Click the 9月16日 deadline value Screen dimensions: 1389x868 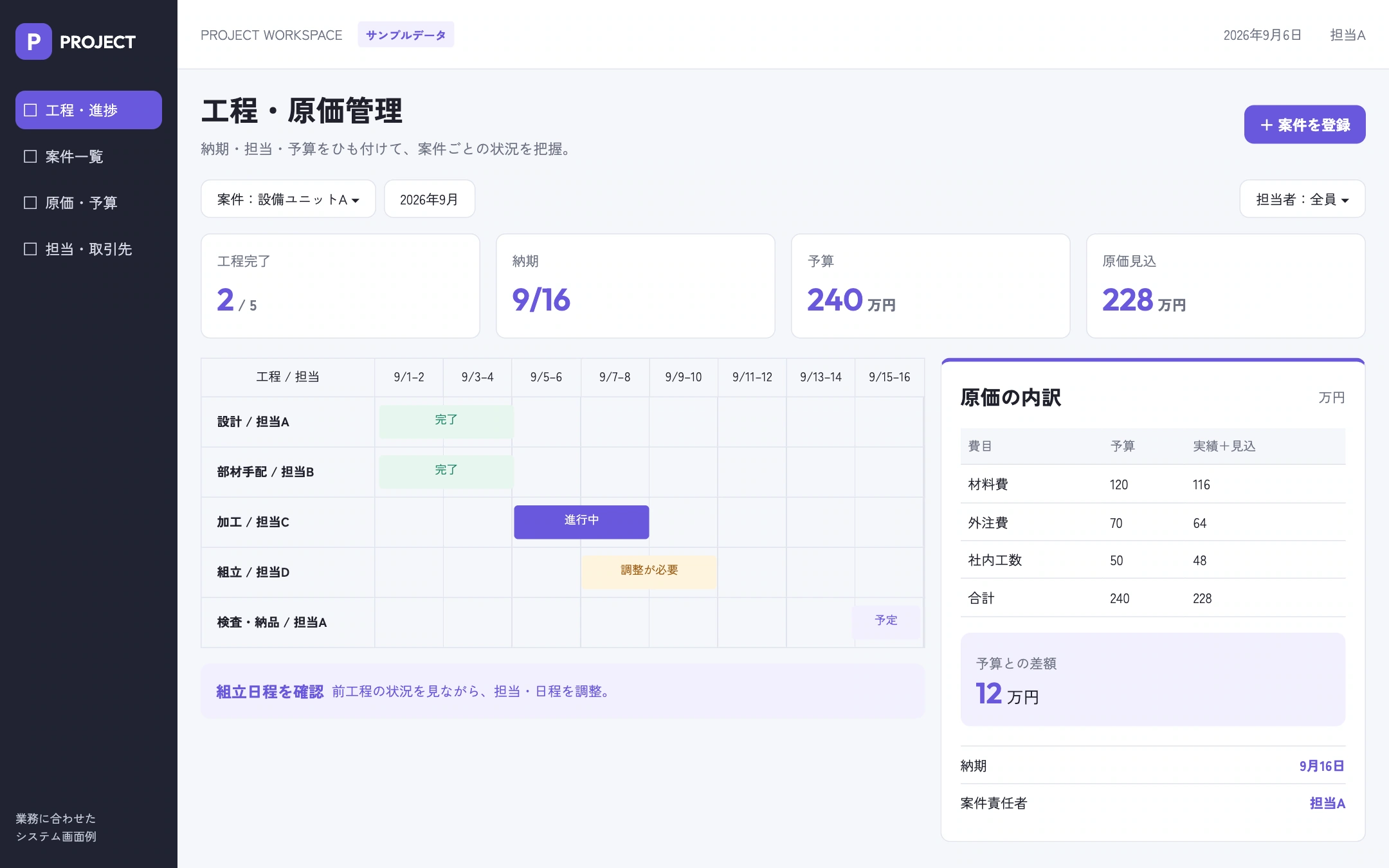pyautogui.click(x=1321, y=766)
